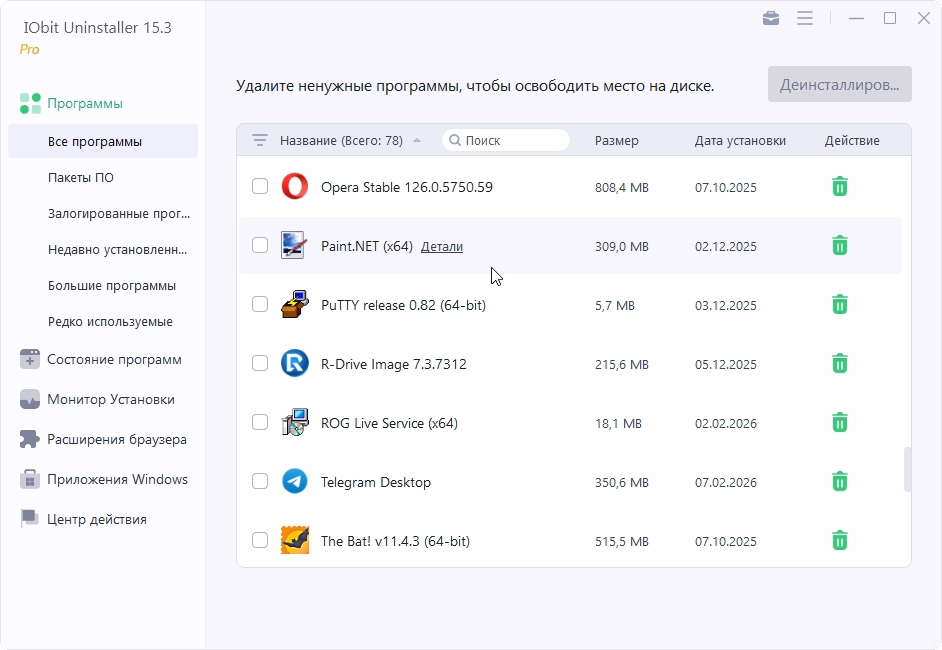Click the filter icon beside Название

(x=260, y=141)
